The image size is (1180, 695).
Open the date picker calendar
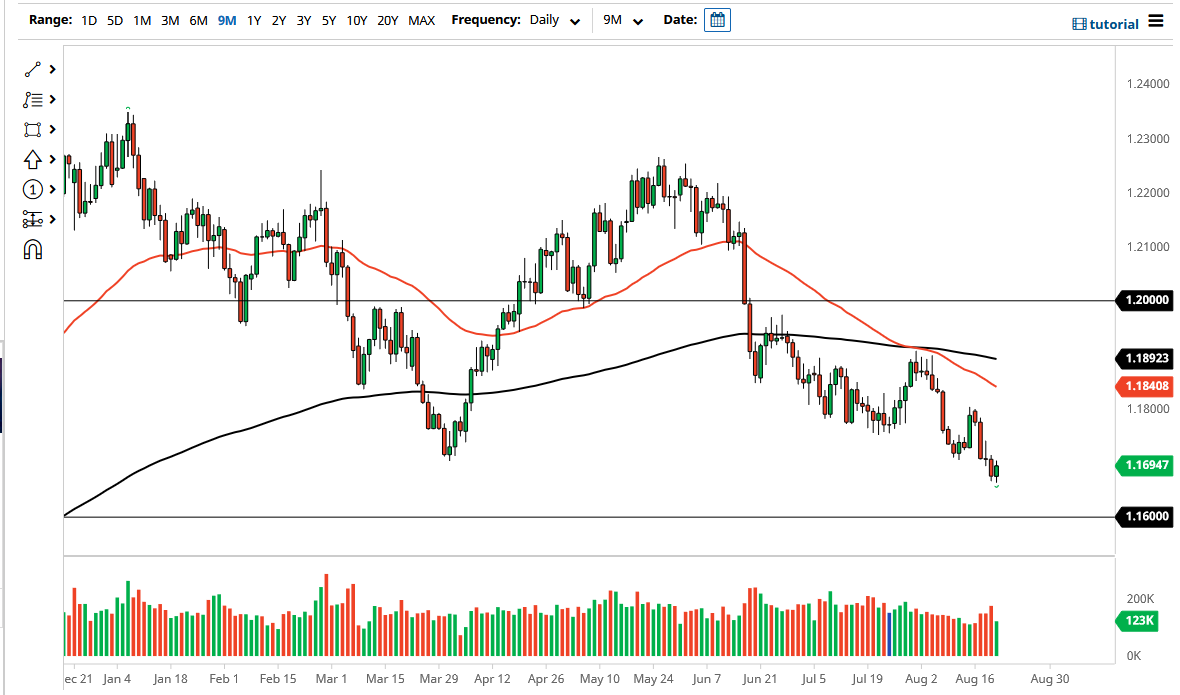pos(717,20)
